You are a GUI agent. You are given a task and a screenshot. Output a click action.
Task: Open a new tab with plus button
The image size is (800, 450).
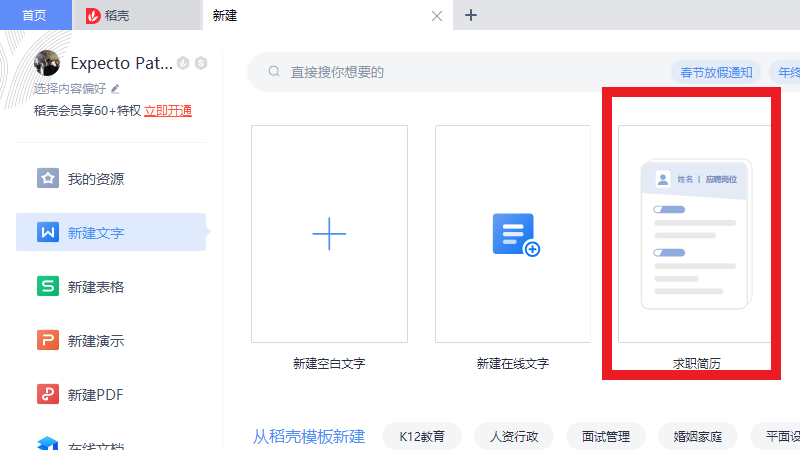point(471,15)
